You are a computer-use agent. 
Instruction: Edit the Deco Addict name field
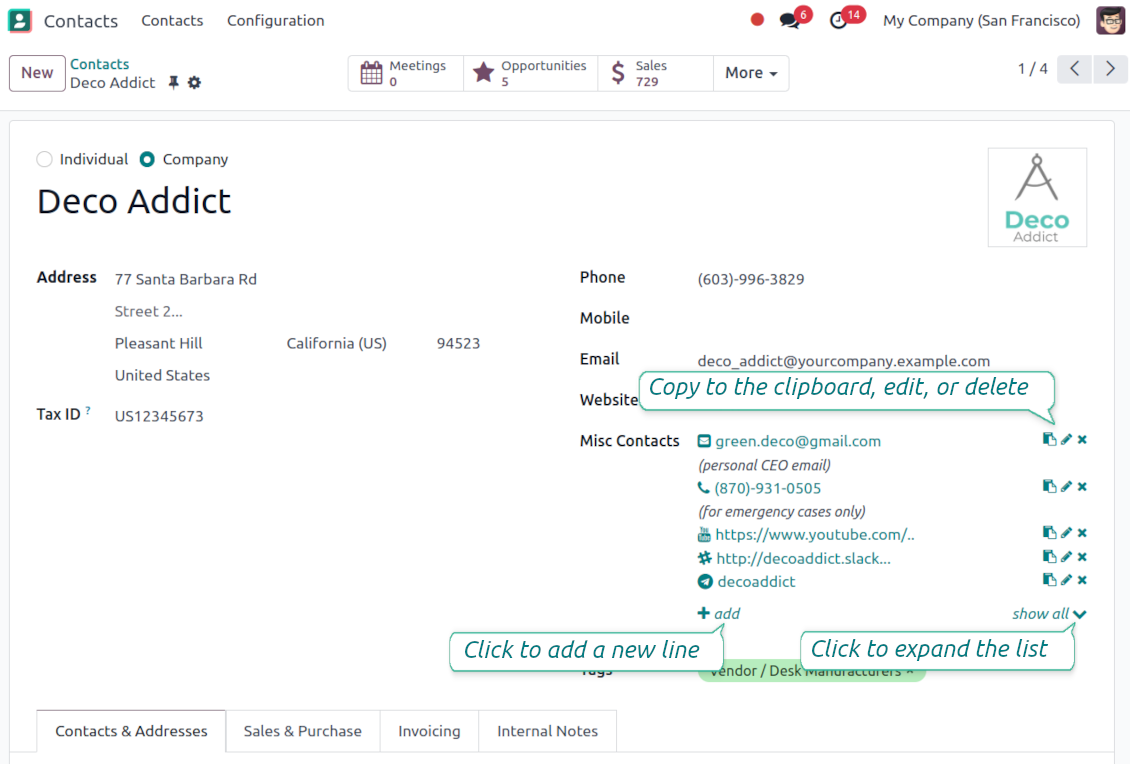click(x=134, y=201)
